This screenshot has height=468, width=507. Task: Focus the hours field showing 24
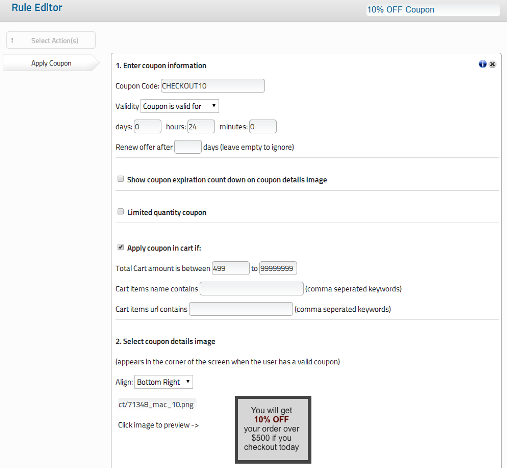201,127
